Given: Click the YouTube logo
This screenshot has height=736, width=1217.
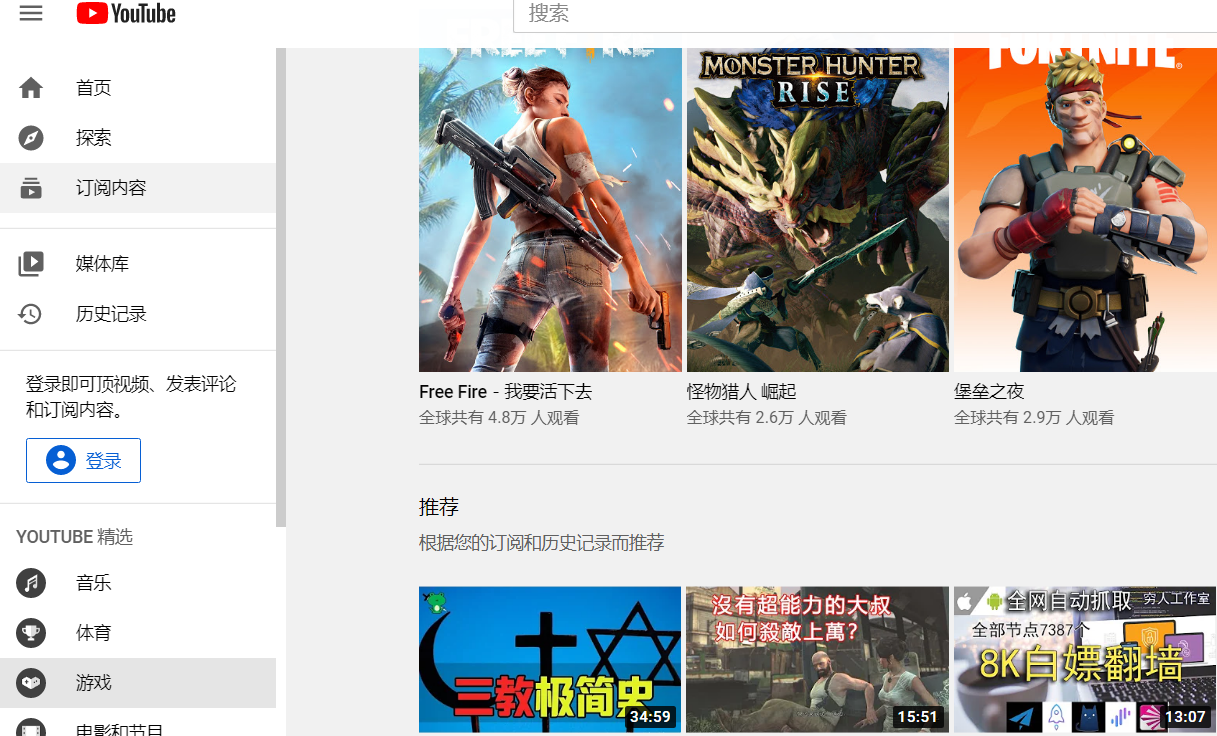Looking at the screenshot, I should [x=126, y=13].
